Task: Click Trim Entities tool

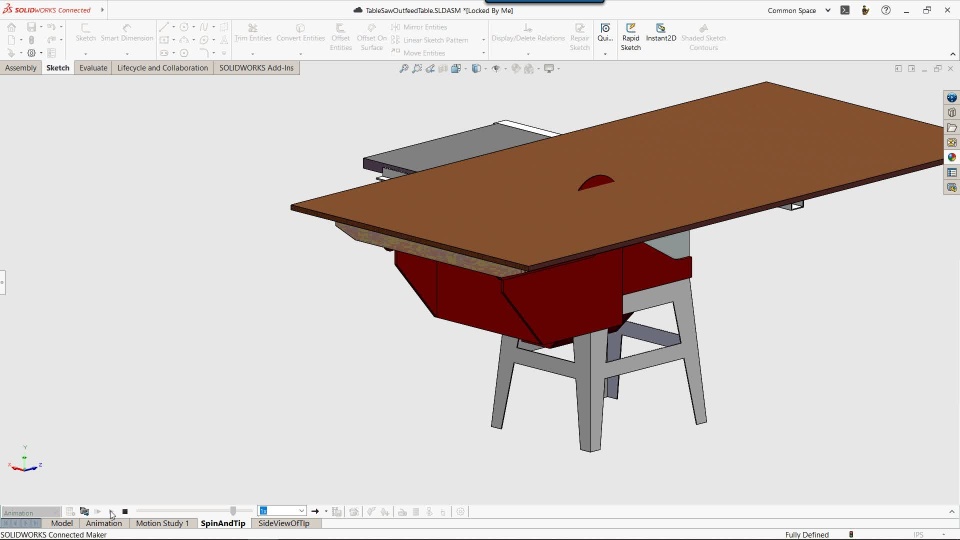Action: coord(253,32)
